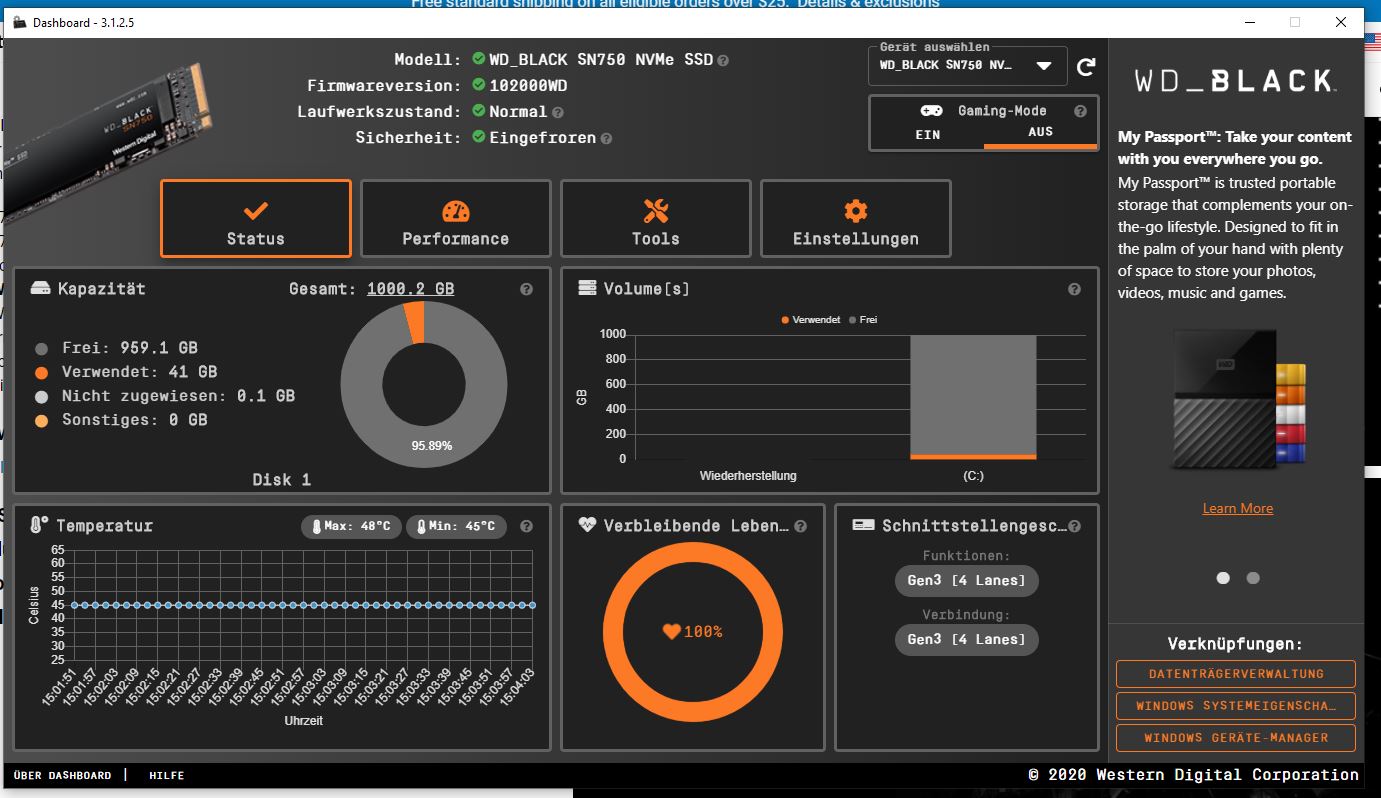Click the Funktionen Gen3 [4 Lanes] badge
The image size is (1381, 798).
[966, 581]
